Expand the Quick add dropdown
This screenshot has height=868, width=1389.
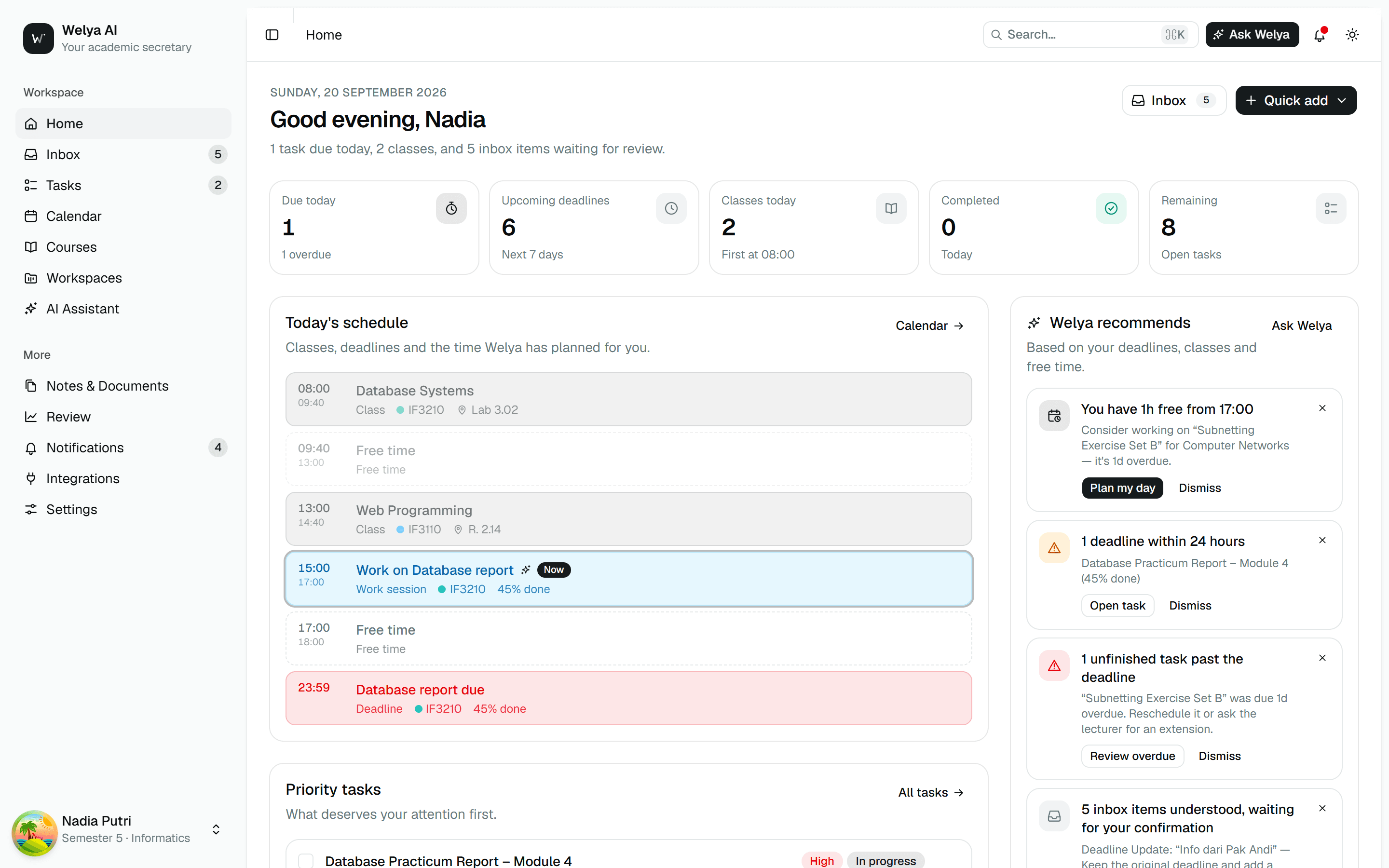(1296, 100)
